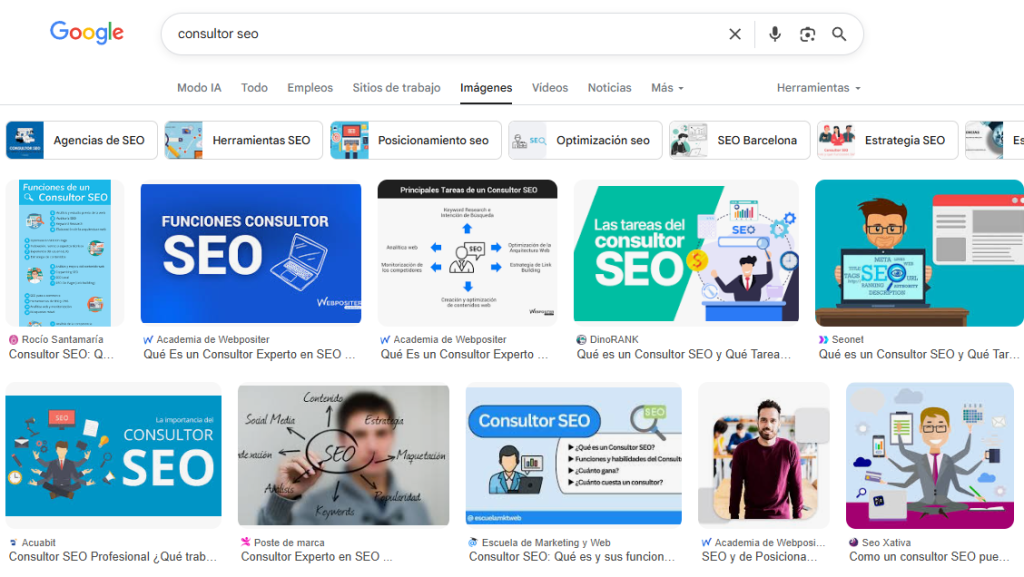This screenshot has height=577, width=1024.
Task: Start voice search with microphone icon
Action: 775,34
